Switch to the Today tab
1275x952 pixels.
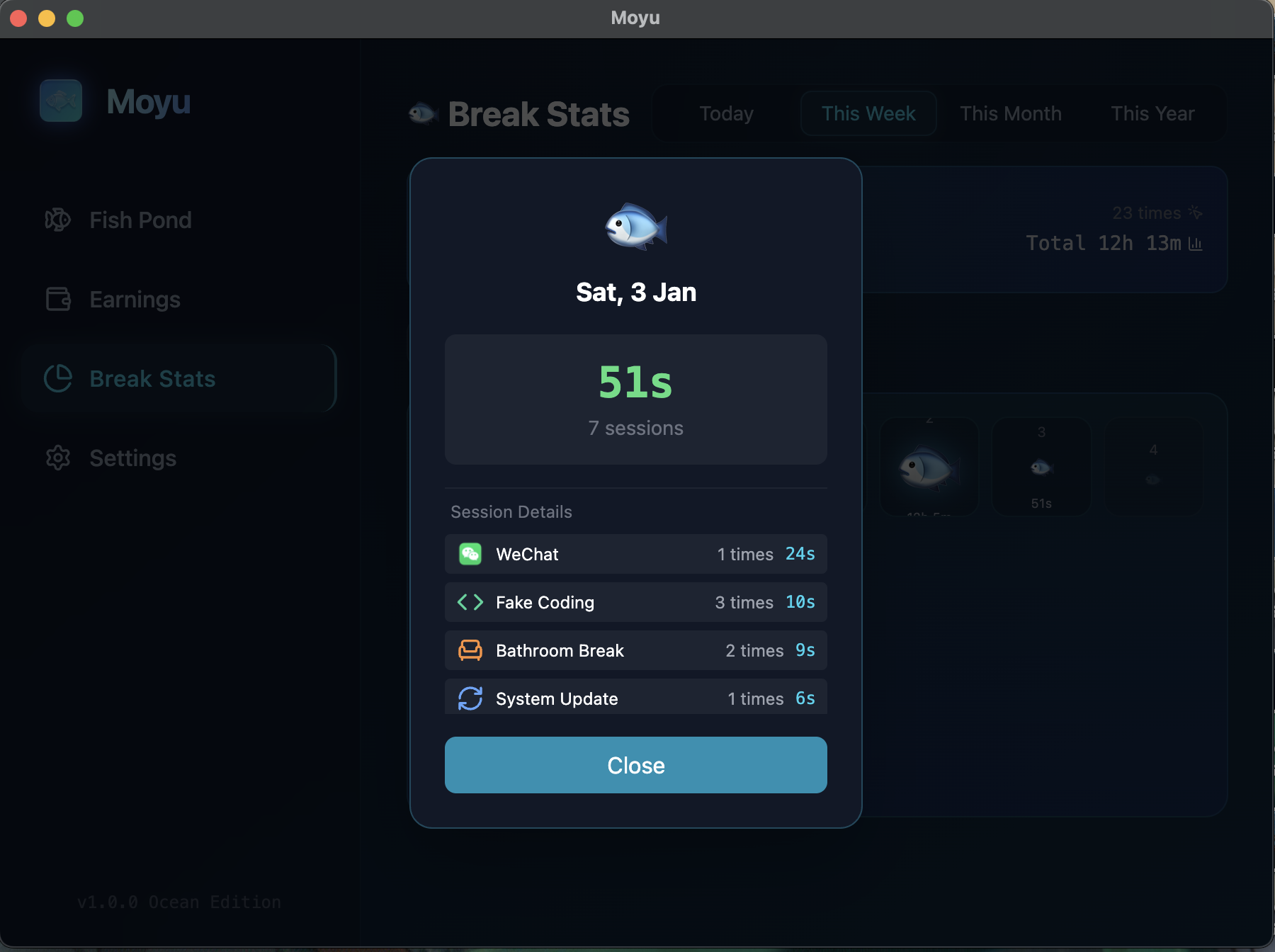click(726, 113)
